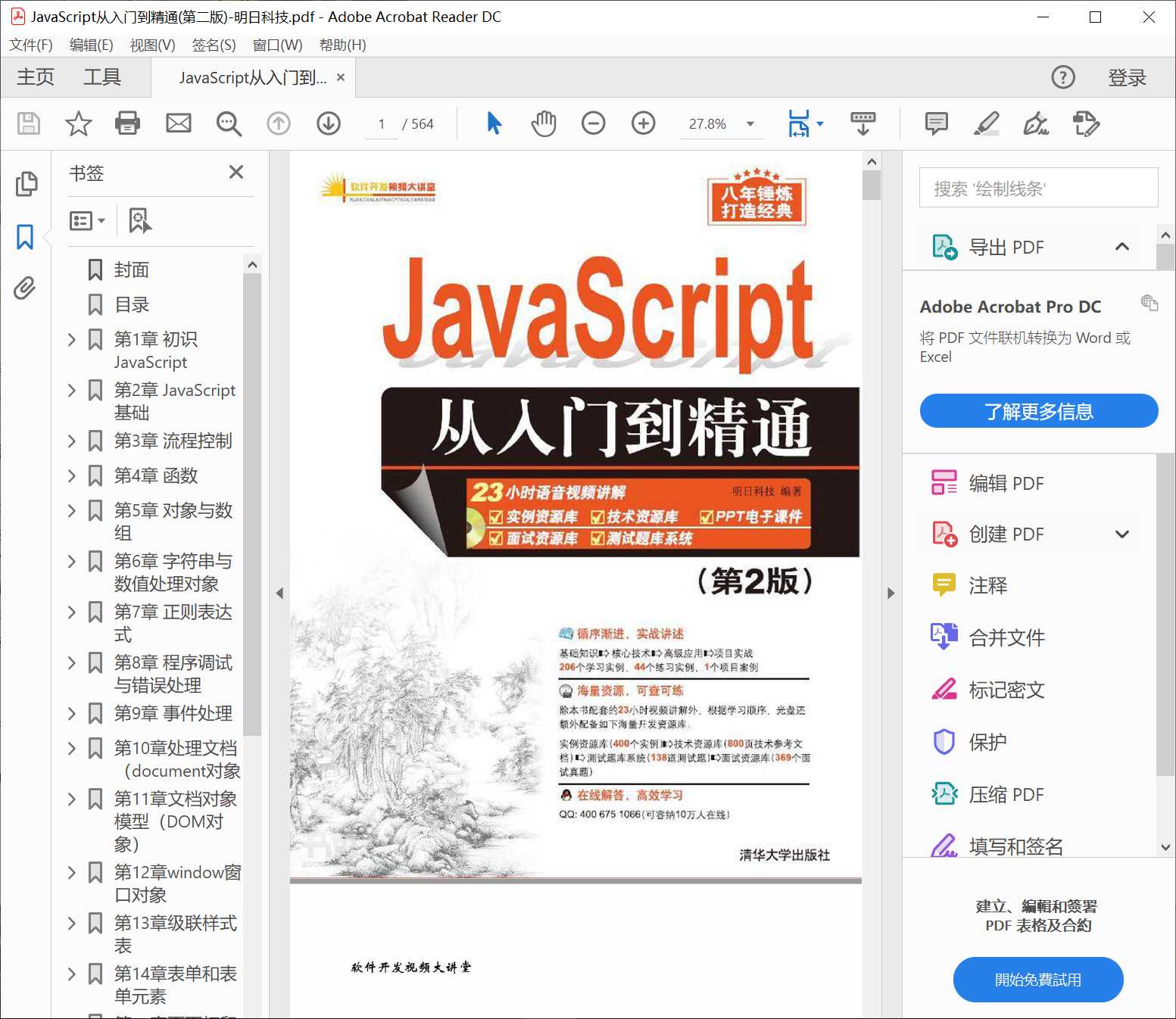
Task: Zoom in with plus icon
Action: tap(644, 123)
